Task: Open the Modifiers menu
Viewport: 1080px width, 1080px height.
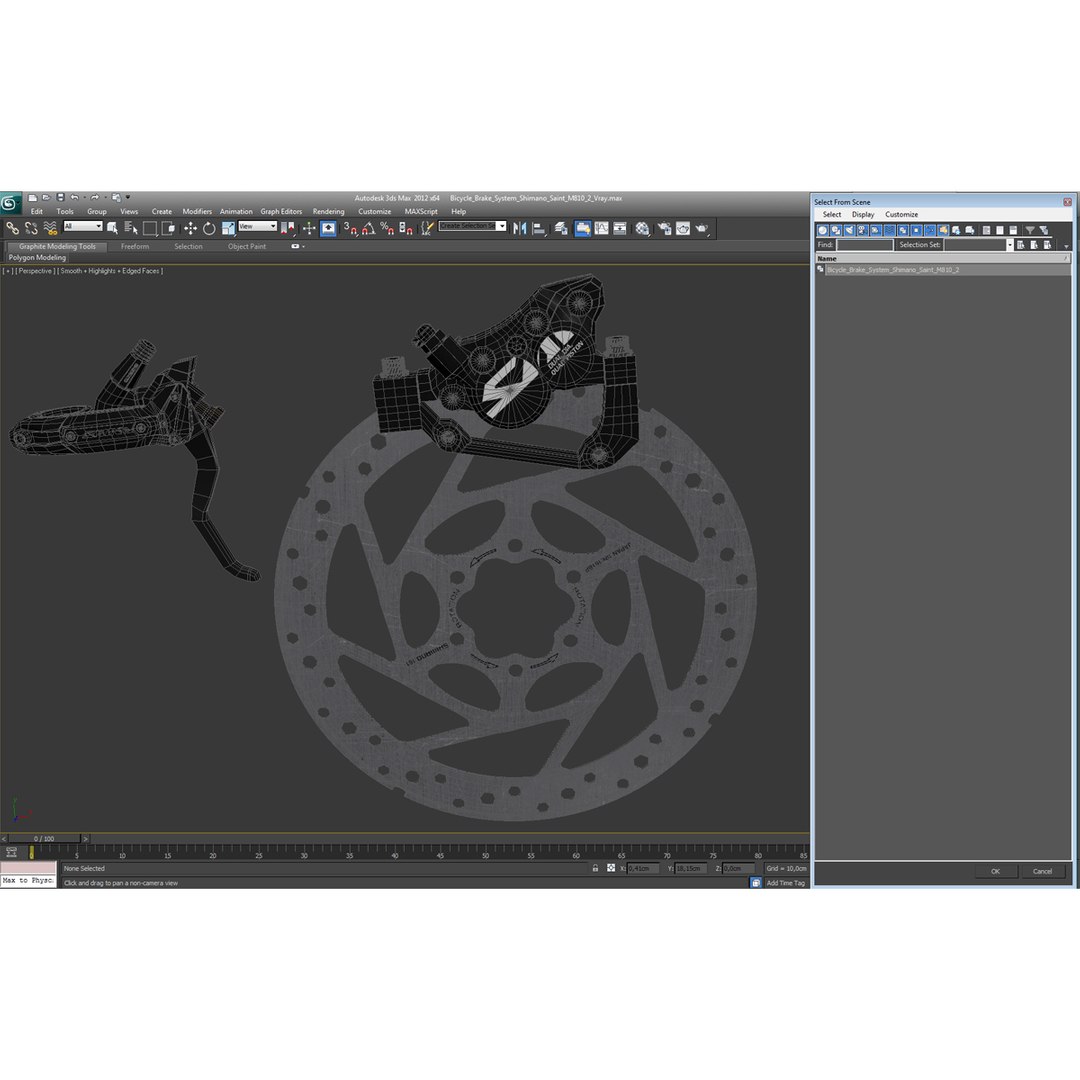Action: click(197, 211)
